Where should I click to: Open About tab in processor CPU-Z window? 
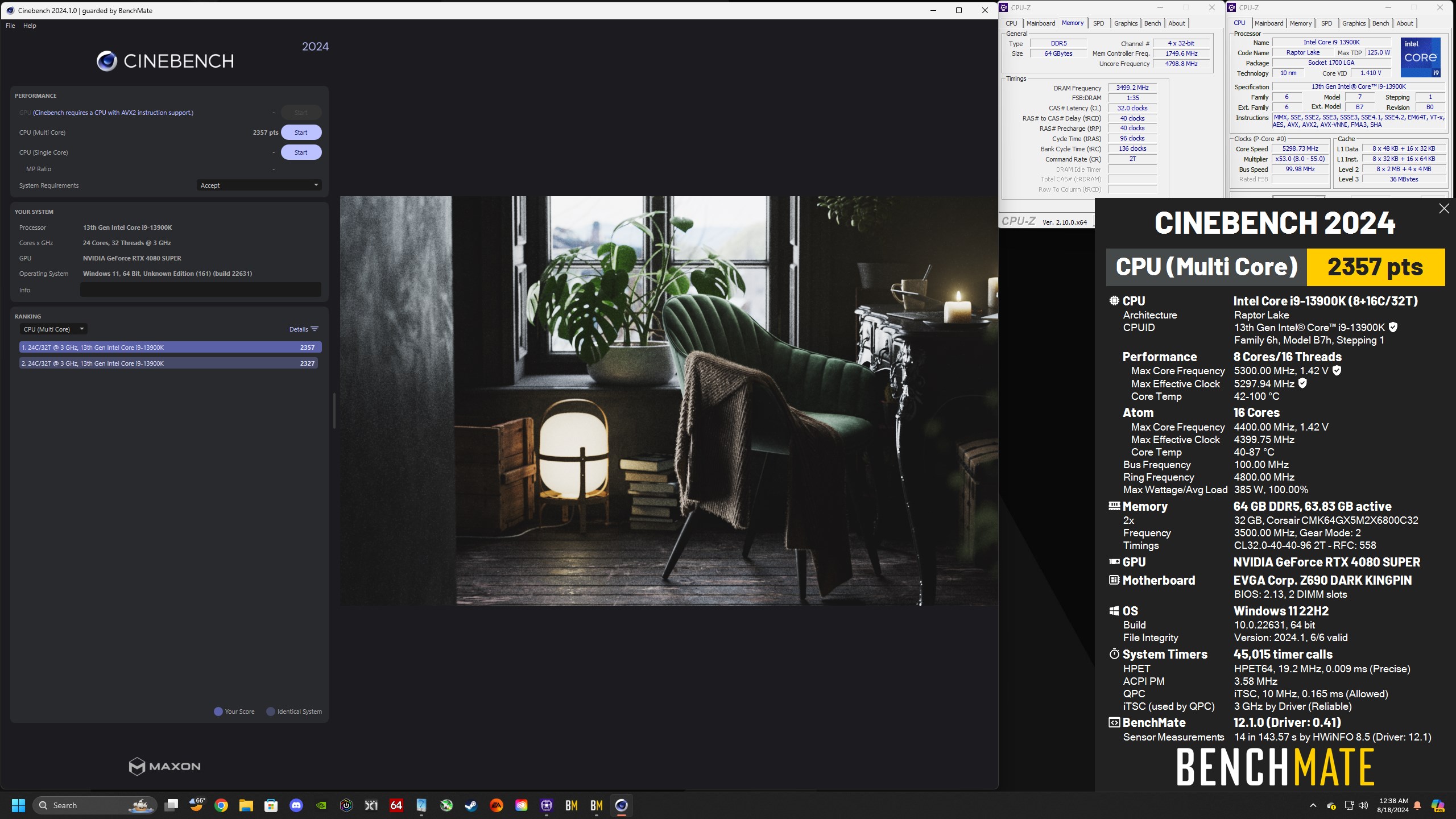tap(1405, 23)
